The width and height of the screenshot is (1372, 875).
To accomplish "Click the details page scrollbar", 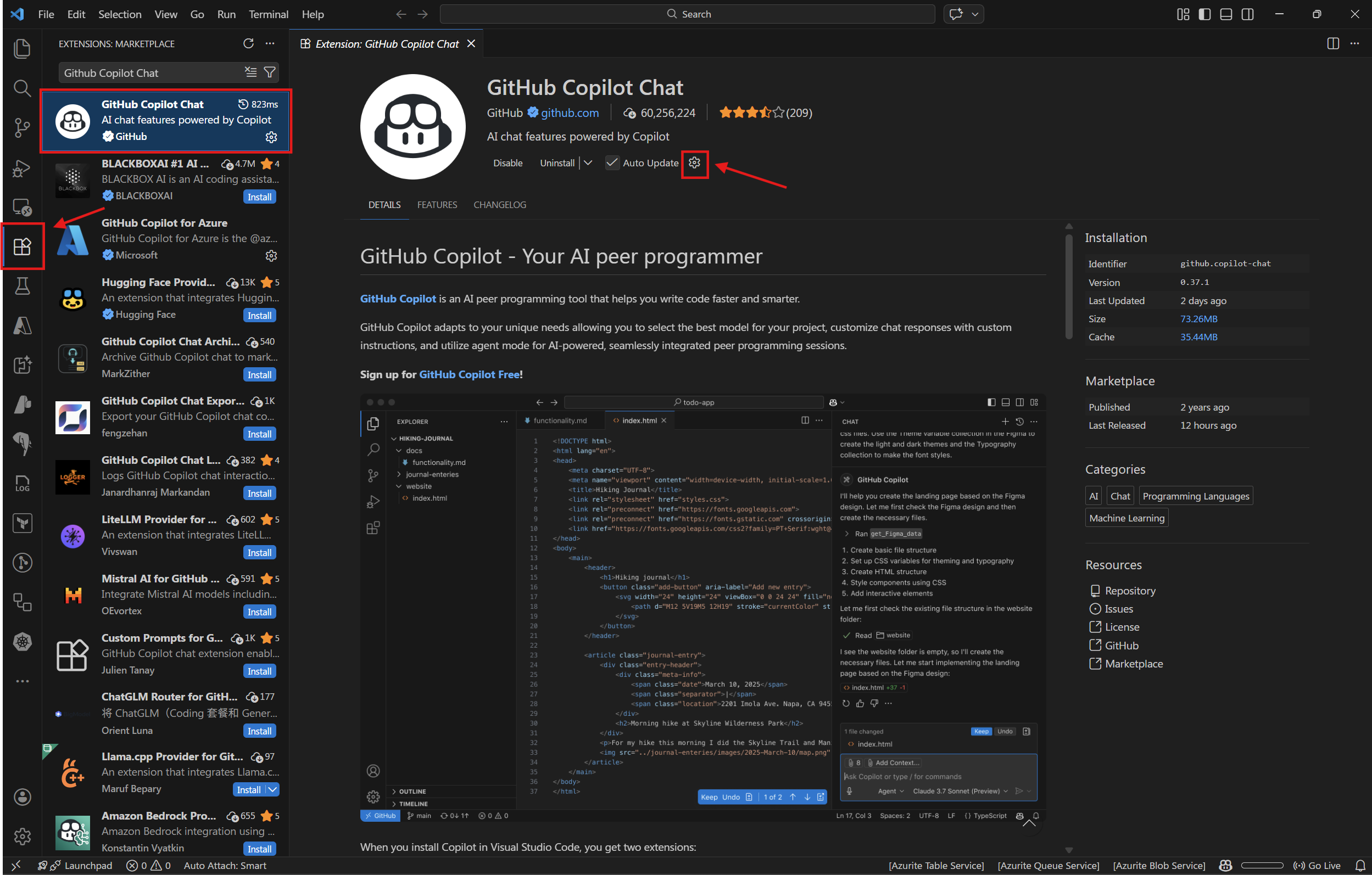I will [1069, 287].
